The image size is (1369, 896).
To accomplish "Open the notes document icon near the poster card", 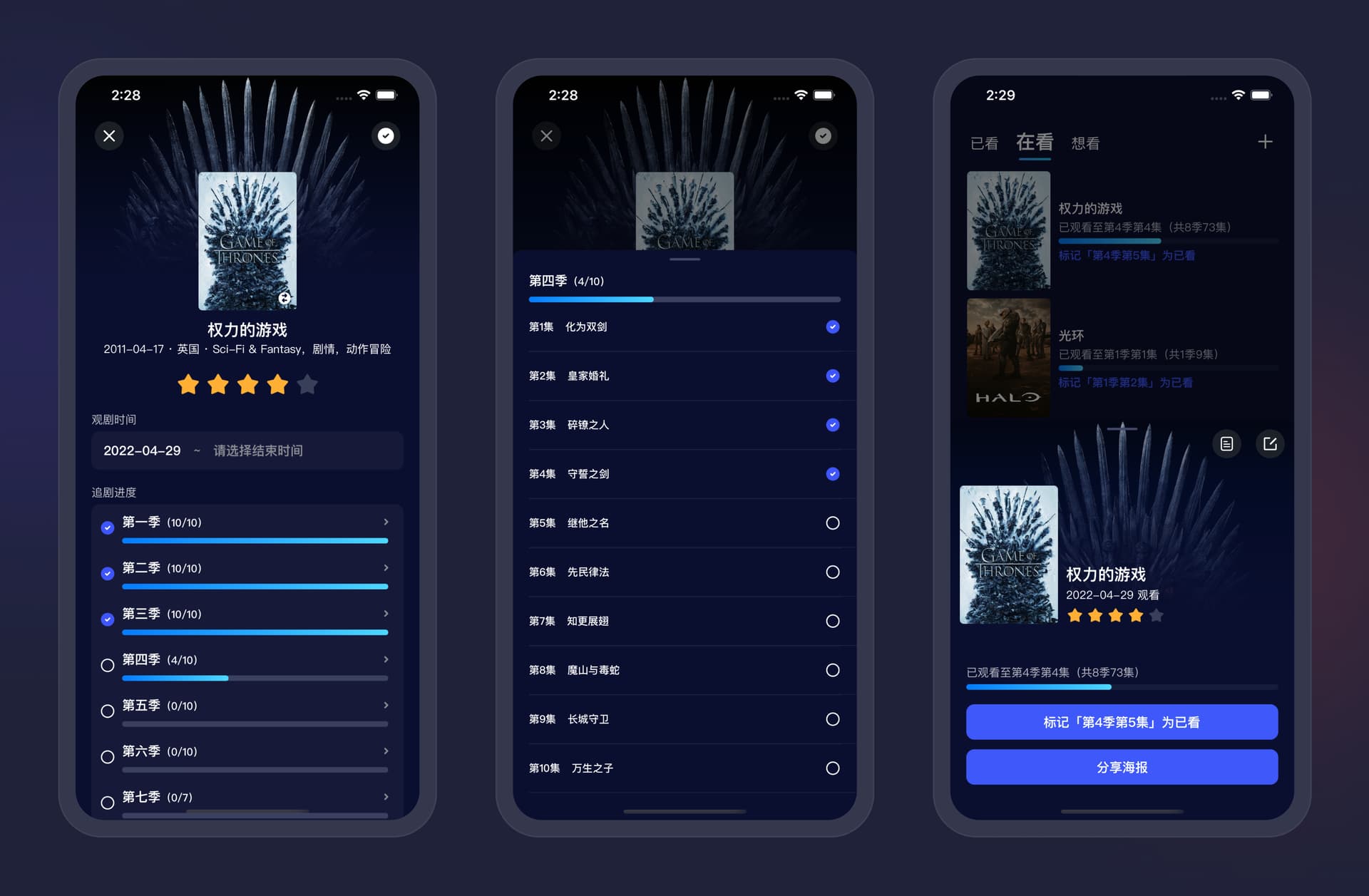I will tap(1226, 444).
